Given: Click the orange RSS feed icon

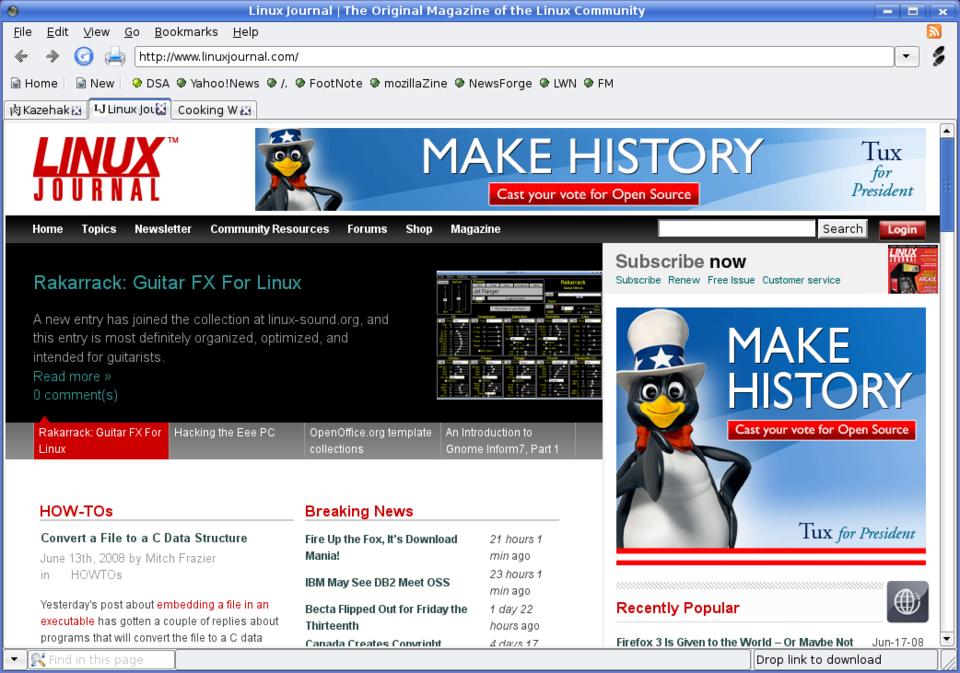Looking at the screenshot, I should (934, 32).
